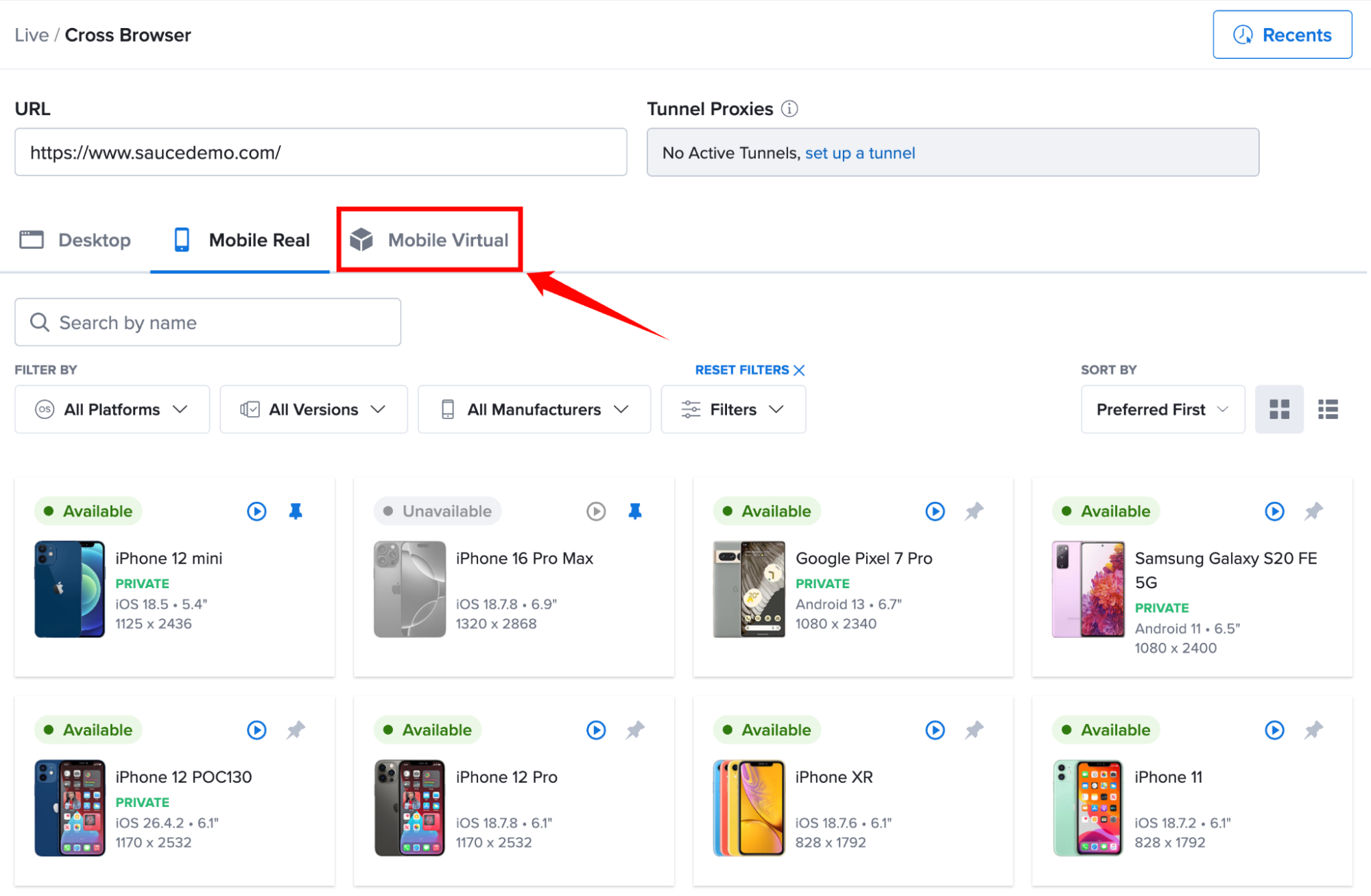Switch to list view layout
The height and width of the screenshot is (896, 1371).
(1328, 409)
